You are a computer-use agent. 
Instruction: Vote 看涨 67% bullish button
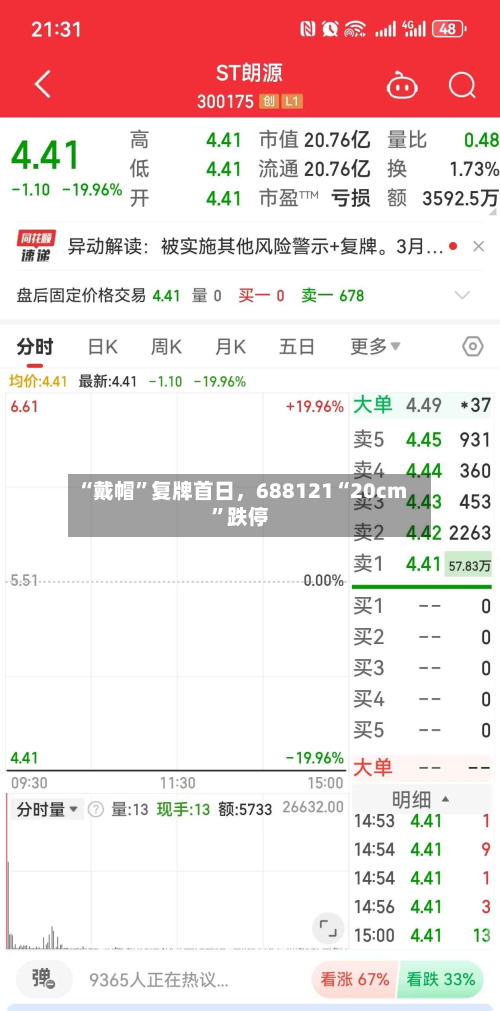coord(355,979)
